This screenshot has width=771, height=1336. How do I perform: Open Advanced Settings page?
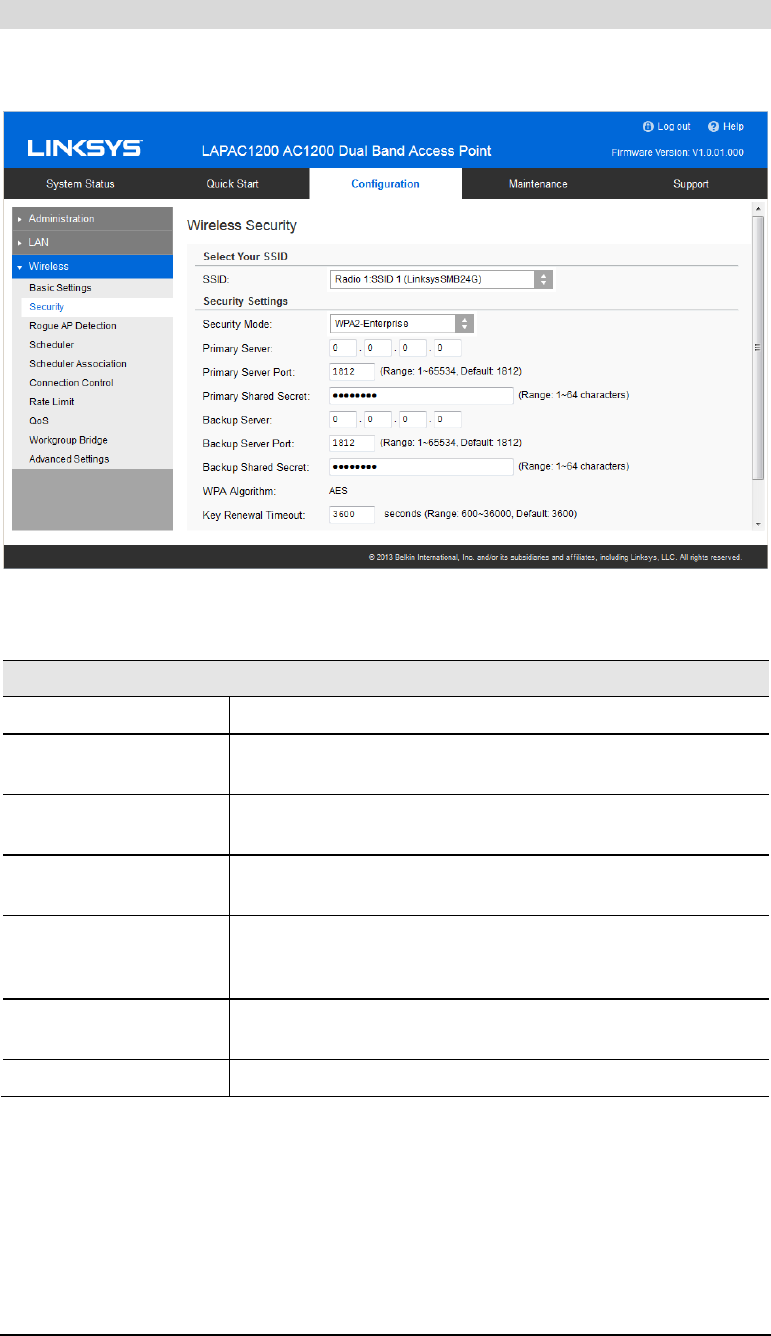pyautogui.click(x=69, y=459)
